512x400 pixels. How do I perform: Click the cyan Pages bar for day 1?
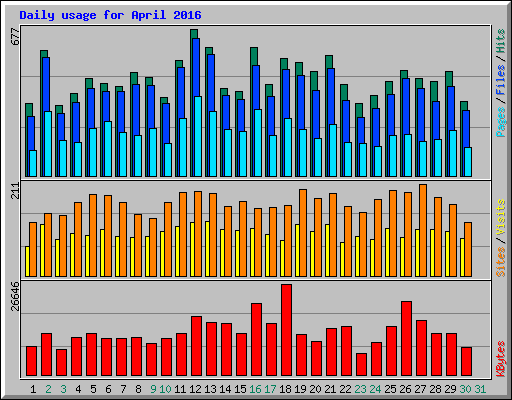click(33, 163)
